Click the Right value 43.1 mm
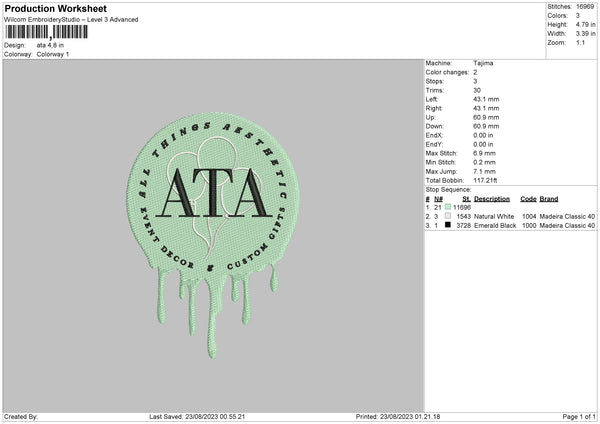Image resolution: width=600 pixels, height=424 pixels. [486, 108]
